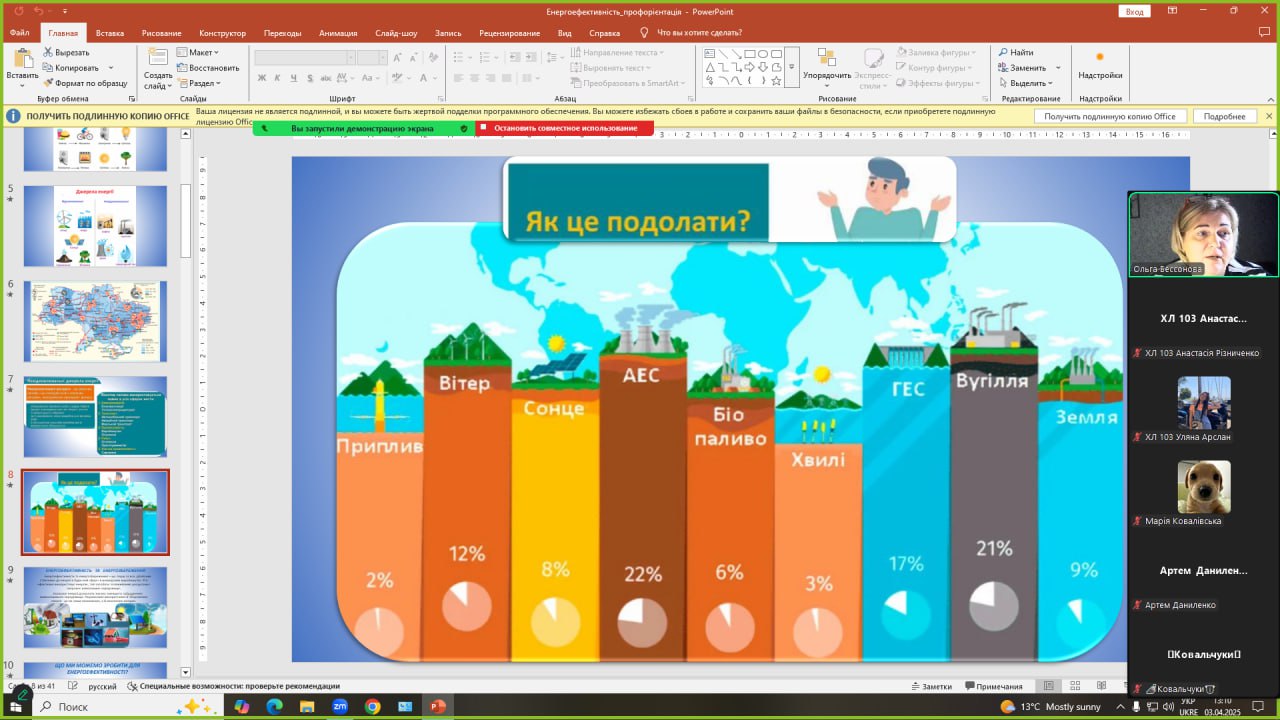
Task: Toggle text shadow (S) formatting
Action: pyautogui.click(x=311, y=78)
